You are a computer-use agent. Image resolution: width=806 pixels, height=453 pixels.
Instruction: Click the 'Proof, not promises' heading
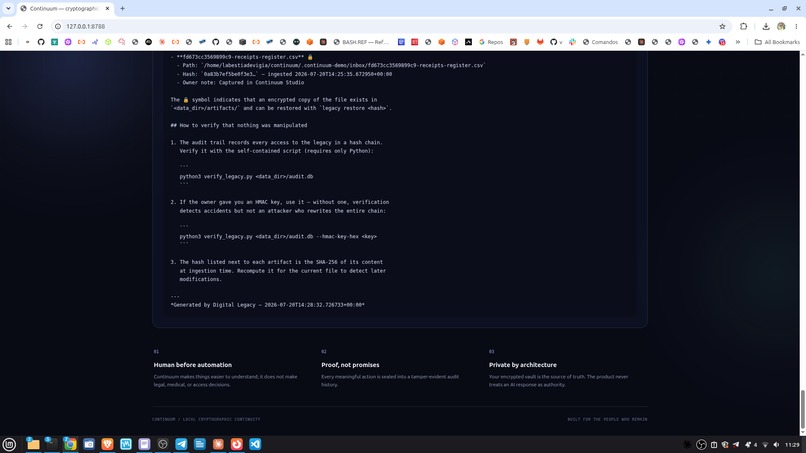coord(350,365)
